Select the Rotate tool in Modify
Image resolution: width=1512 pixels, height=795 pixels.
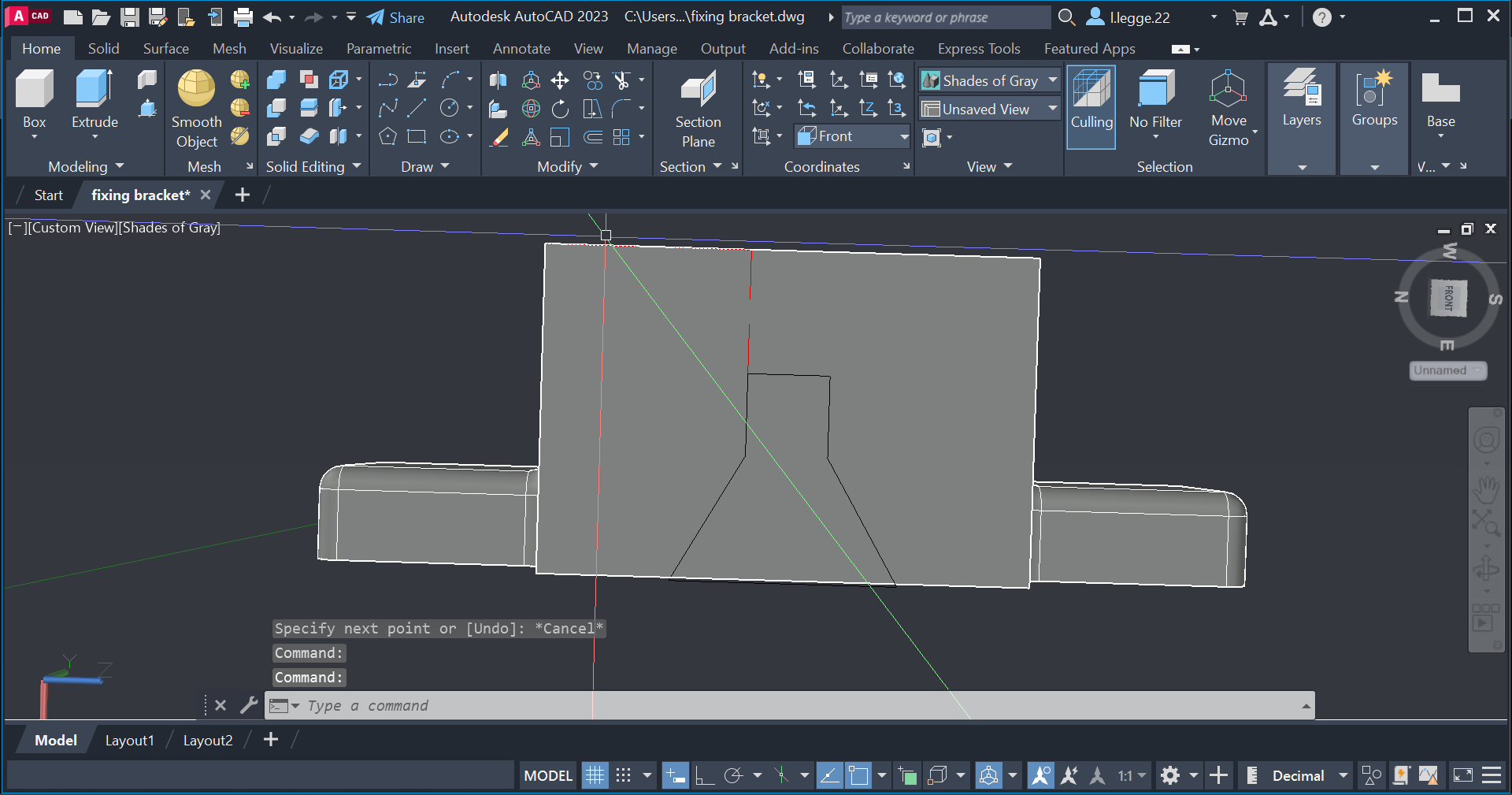coord(560,109)
